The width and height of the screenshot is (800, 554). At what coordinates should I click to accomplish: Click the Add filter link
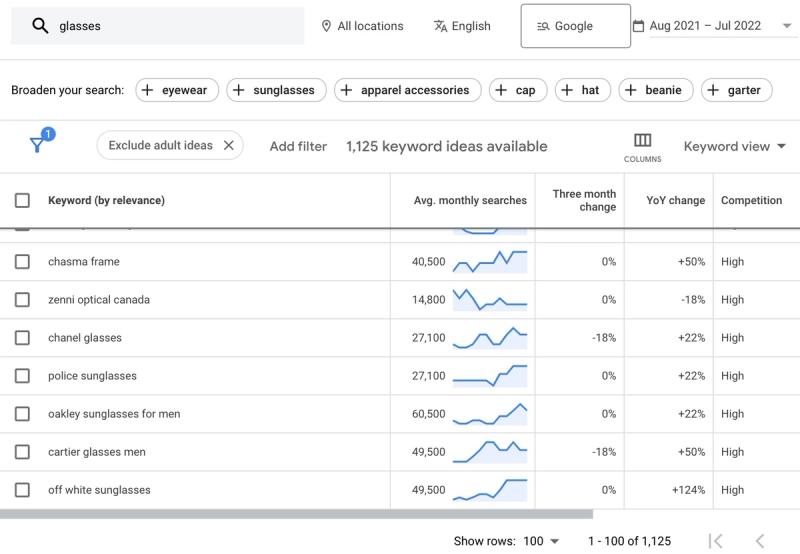[x=298, y=146]
